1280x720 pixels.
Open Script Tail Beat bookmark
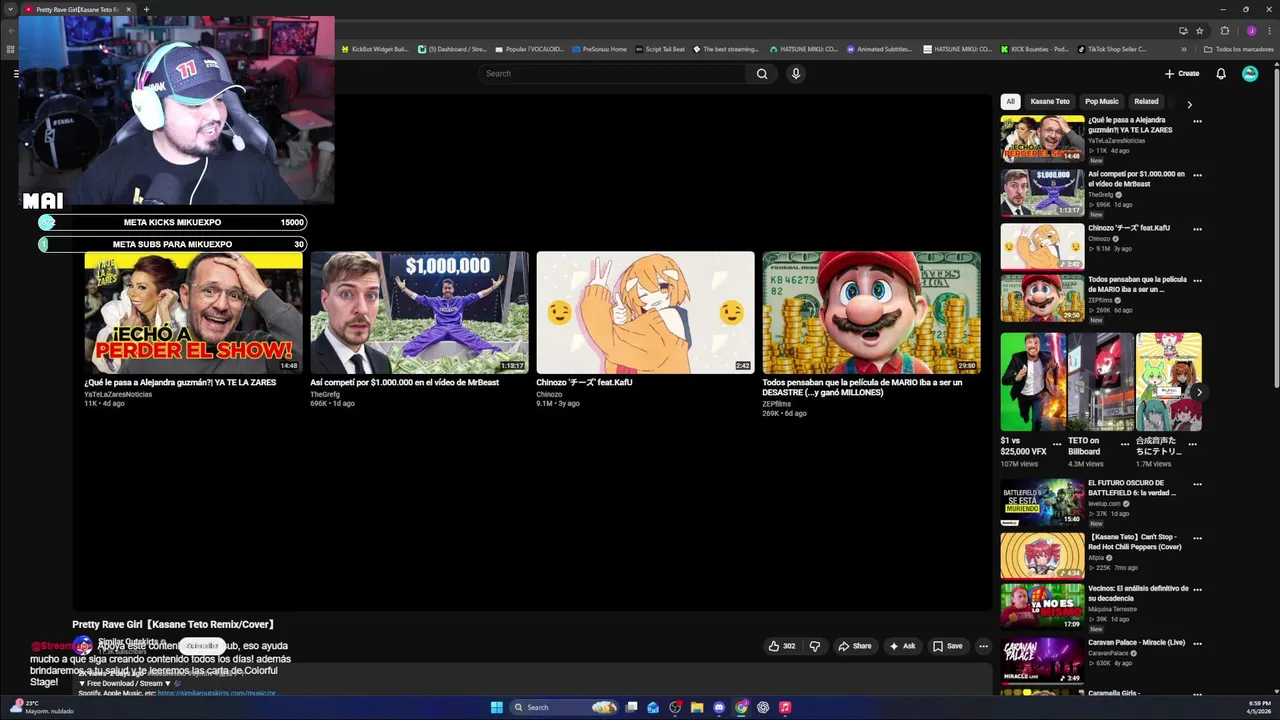tap(660, 49)
